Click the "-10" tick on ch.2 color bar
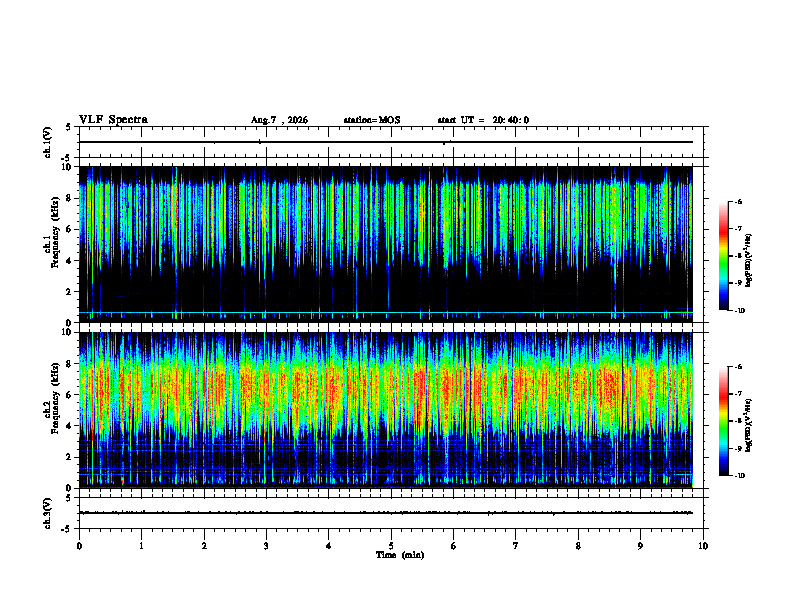Screen dimensions: 792x612 coord(740,476)
